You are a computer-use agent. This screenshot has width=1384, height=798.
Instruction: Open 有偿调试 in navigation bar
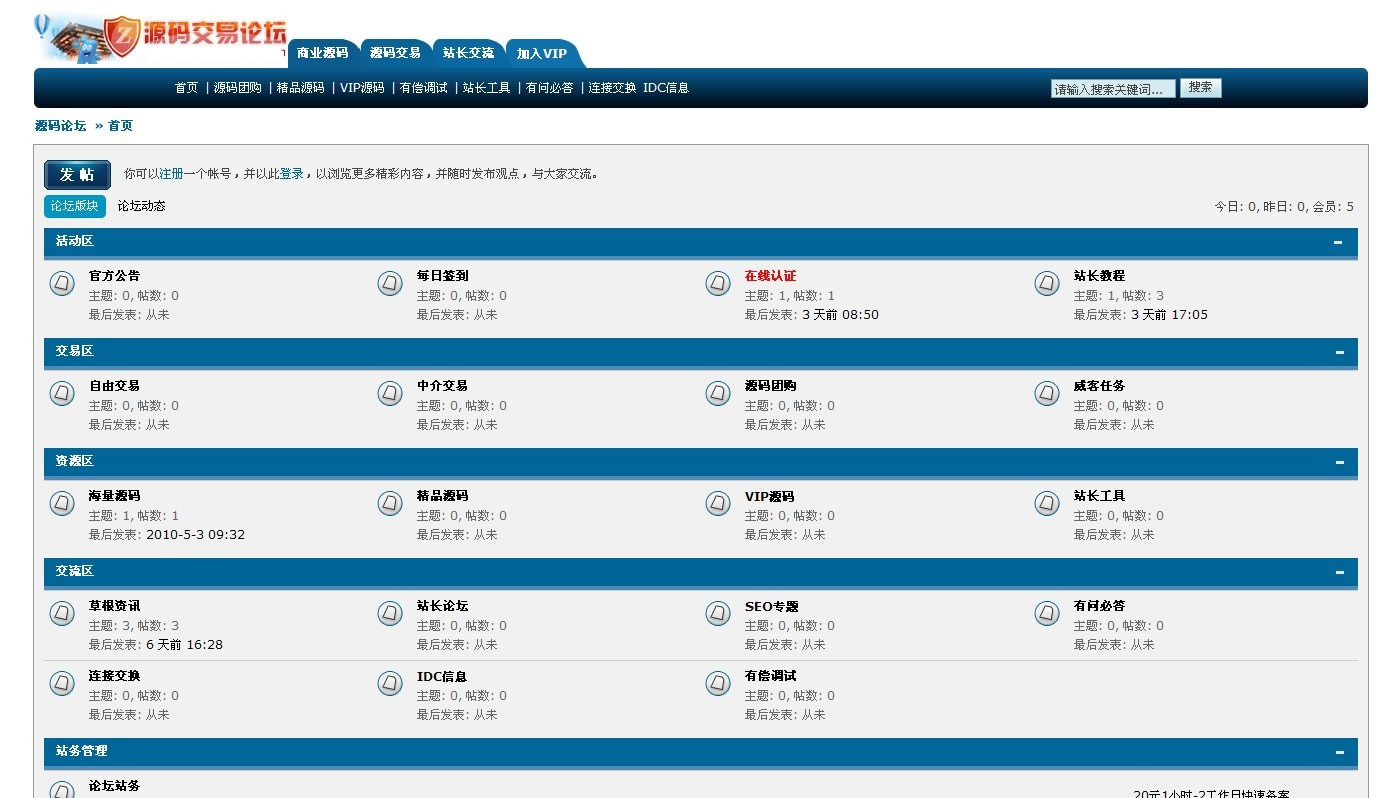tap(424, 88)
